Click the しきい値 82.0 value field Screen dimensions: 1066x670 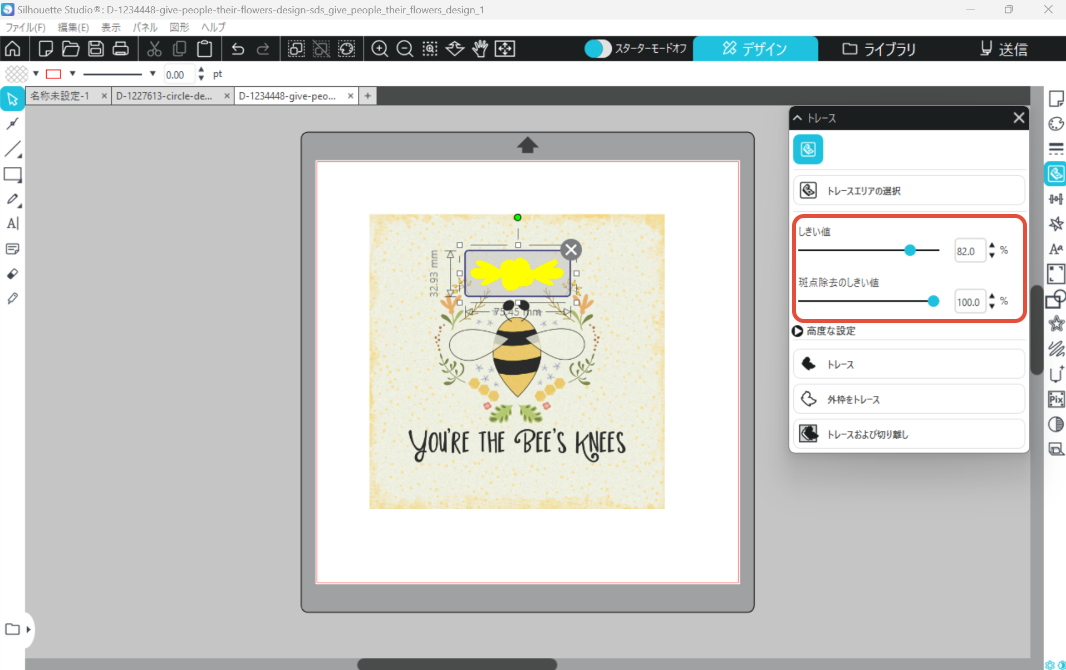coord(970,251)
